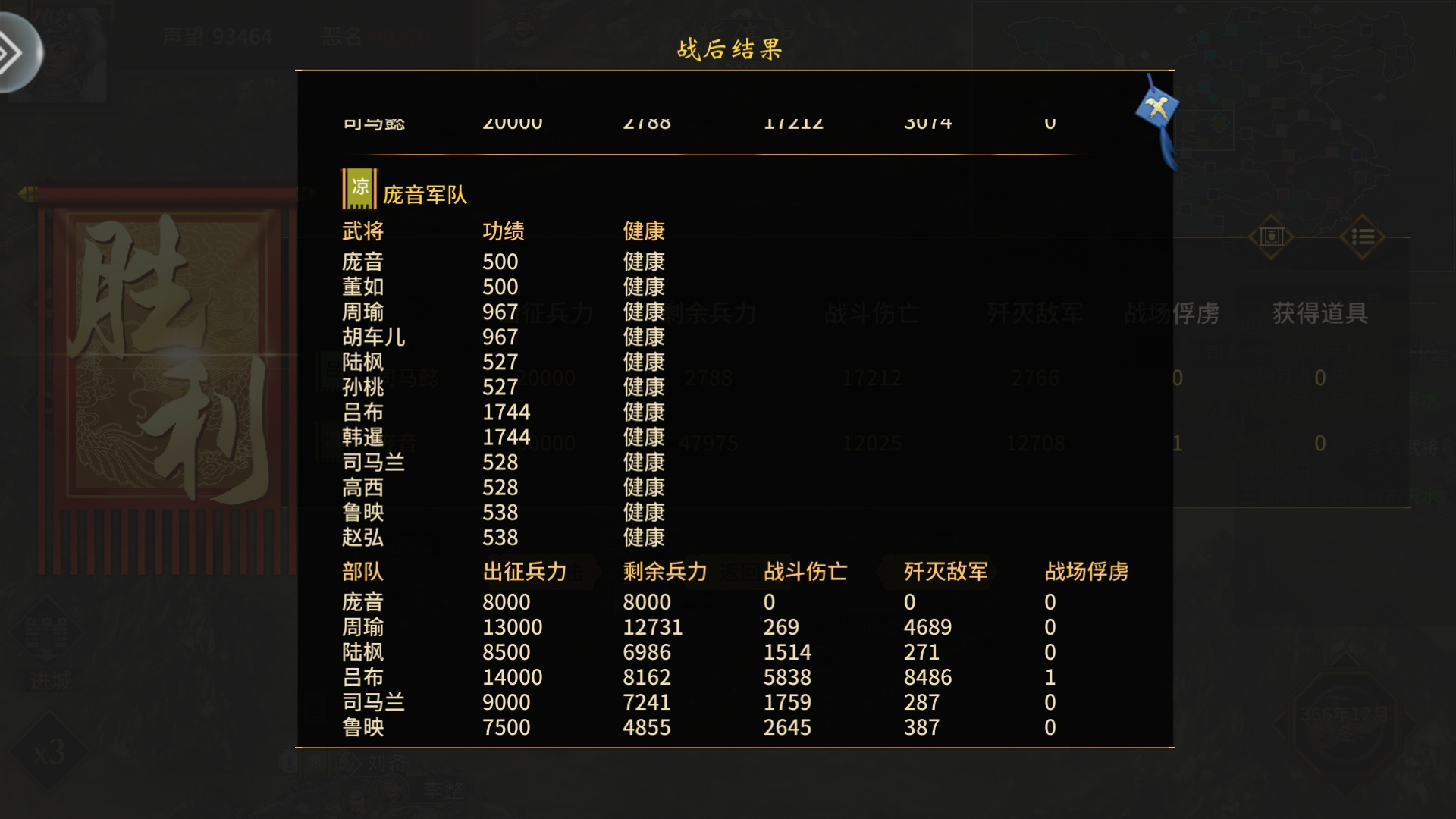Select the 庞音军队 army heading
This screenshot has height=819, width=1456.
425,195
